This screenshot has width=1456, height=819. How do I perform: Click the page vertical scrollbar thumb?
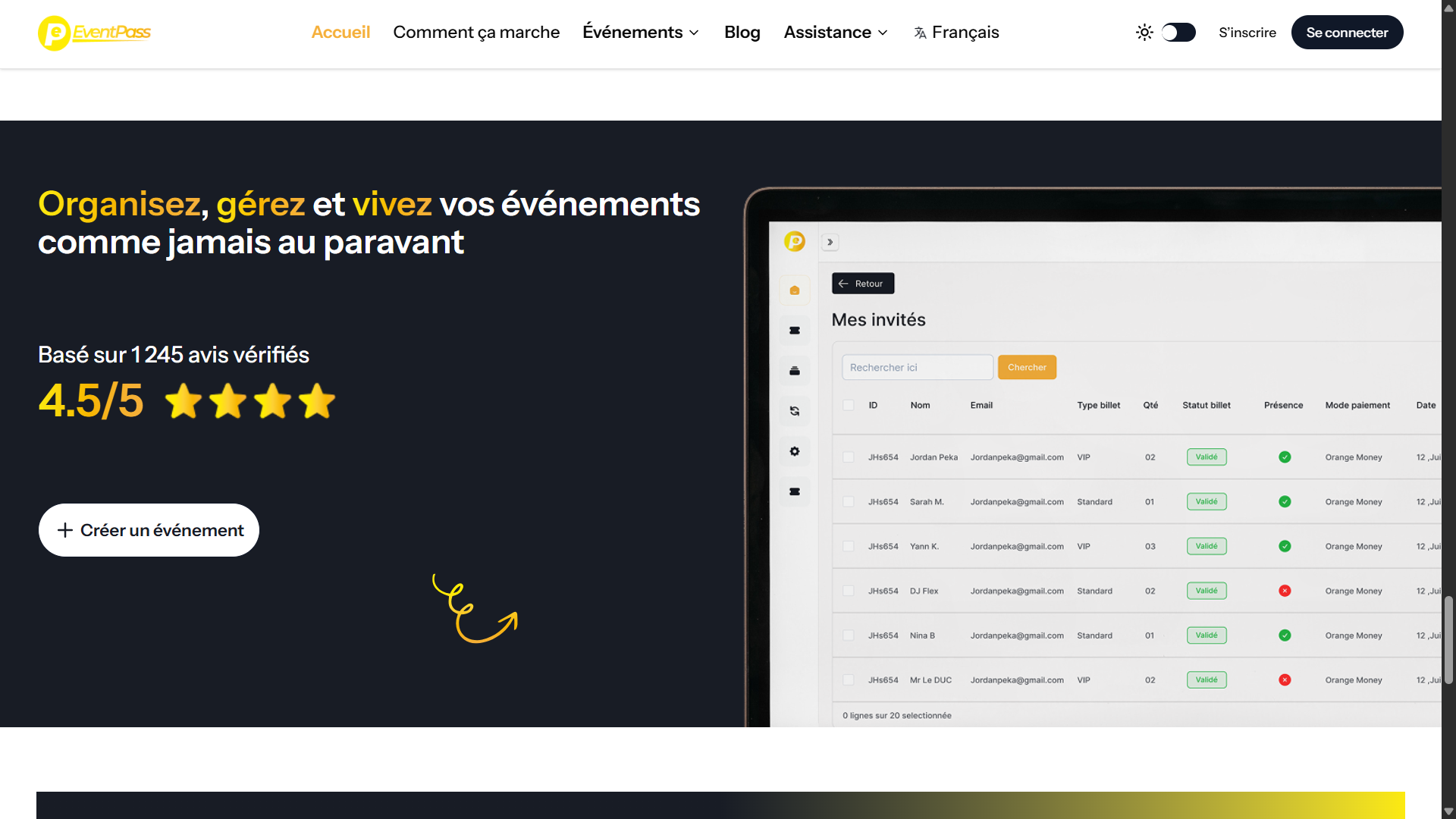pos(1448,639)
